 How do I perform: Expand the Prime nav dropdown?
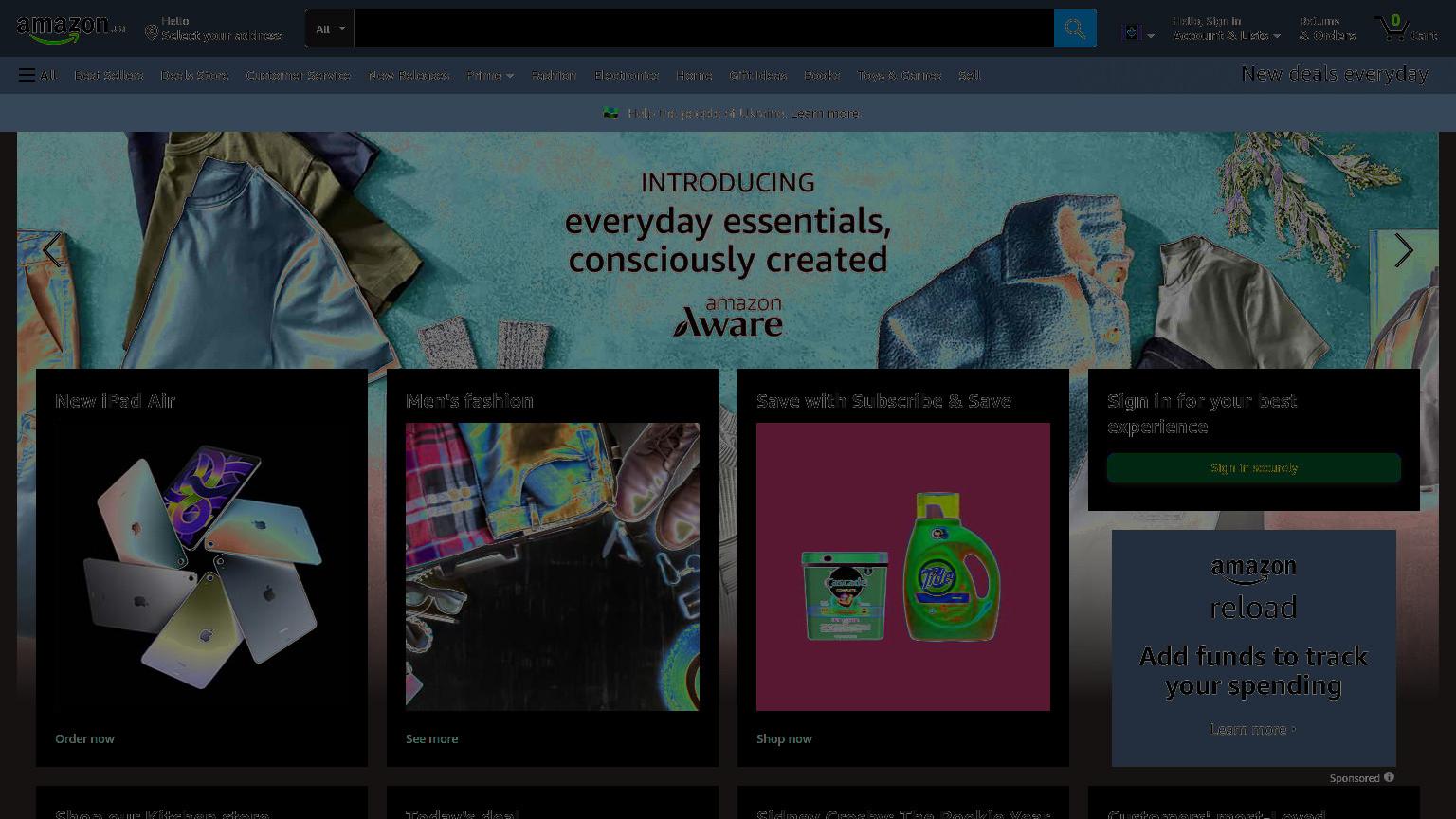pos(490,75)
